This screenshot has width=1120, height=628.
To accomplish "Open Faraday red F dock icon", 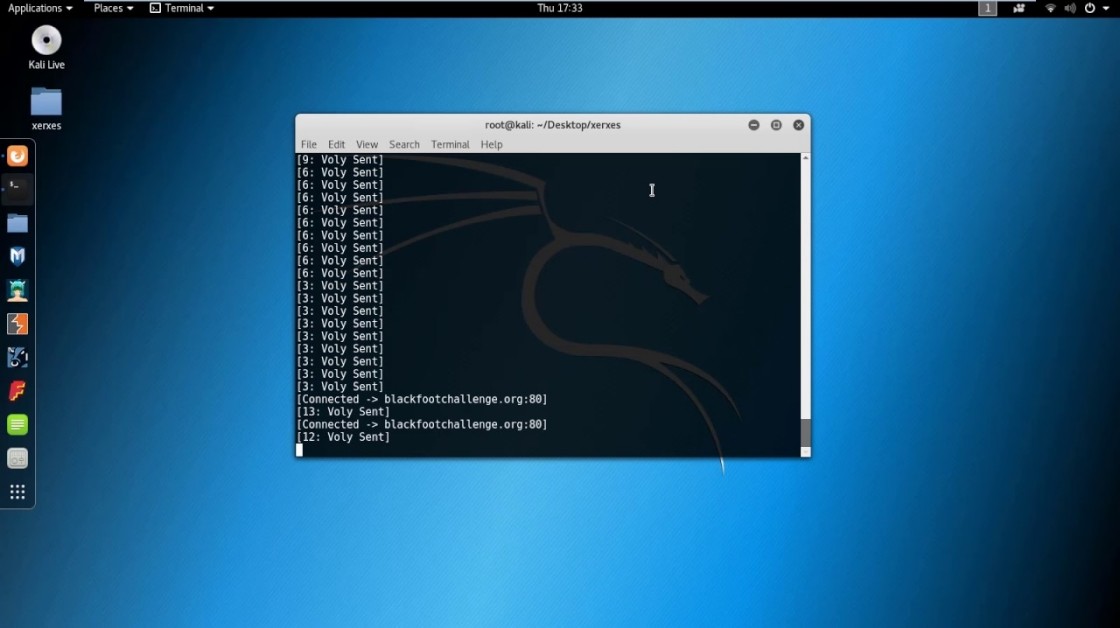I will pyautogui.click(x=17, y=391).
